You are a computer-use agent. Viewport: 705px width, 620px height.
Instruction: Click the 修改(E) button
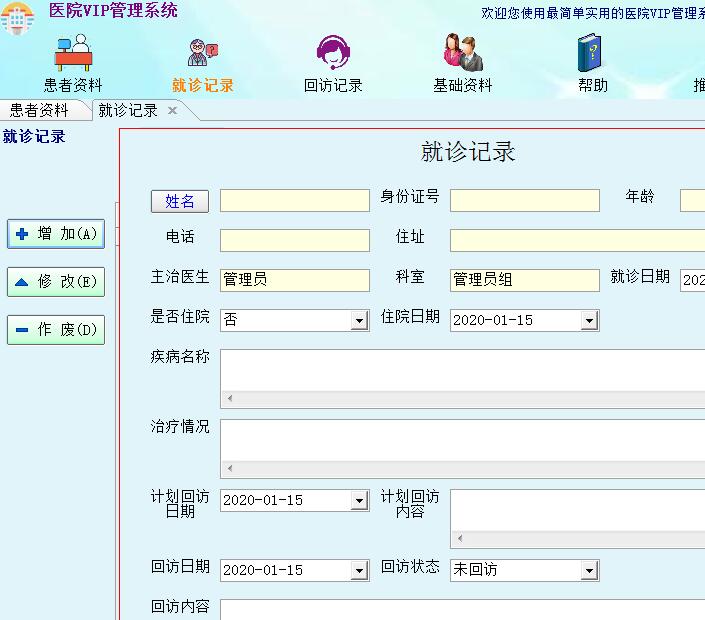pyautogui.click(x=56, y=282)
